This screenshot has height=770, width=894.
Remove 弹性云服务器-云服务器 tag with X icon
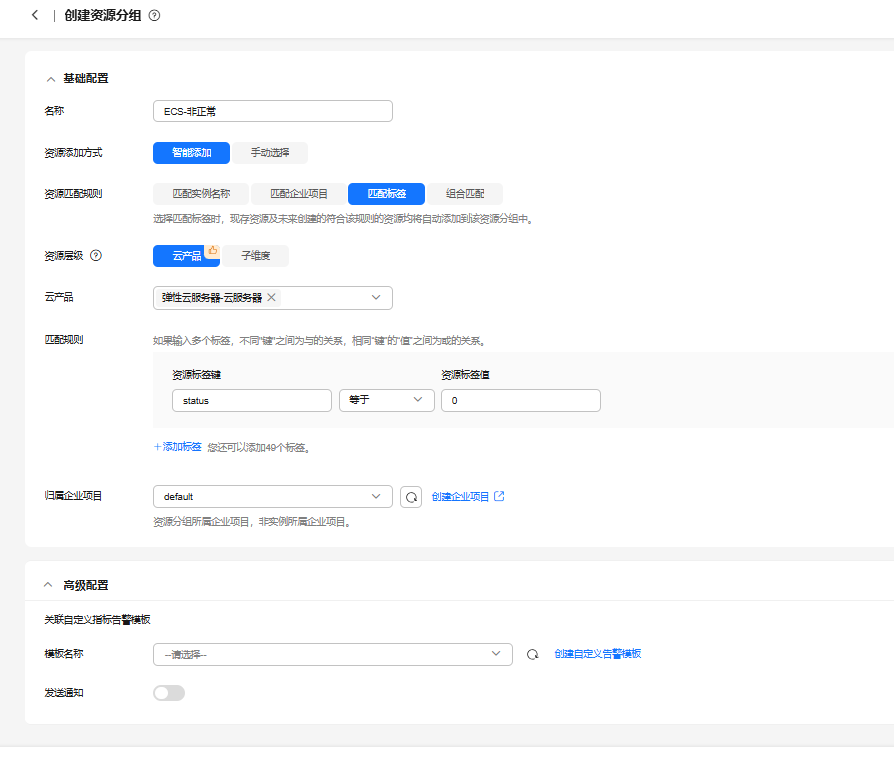(x=271, y=298)
